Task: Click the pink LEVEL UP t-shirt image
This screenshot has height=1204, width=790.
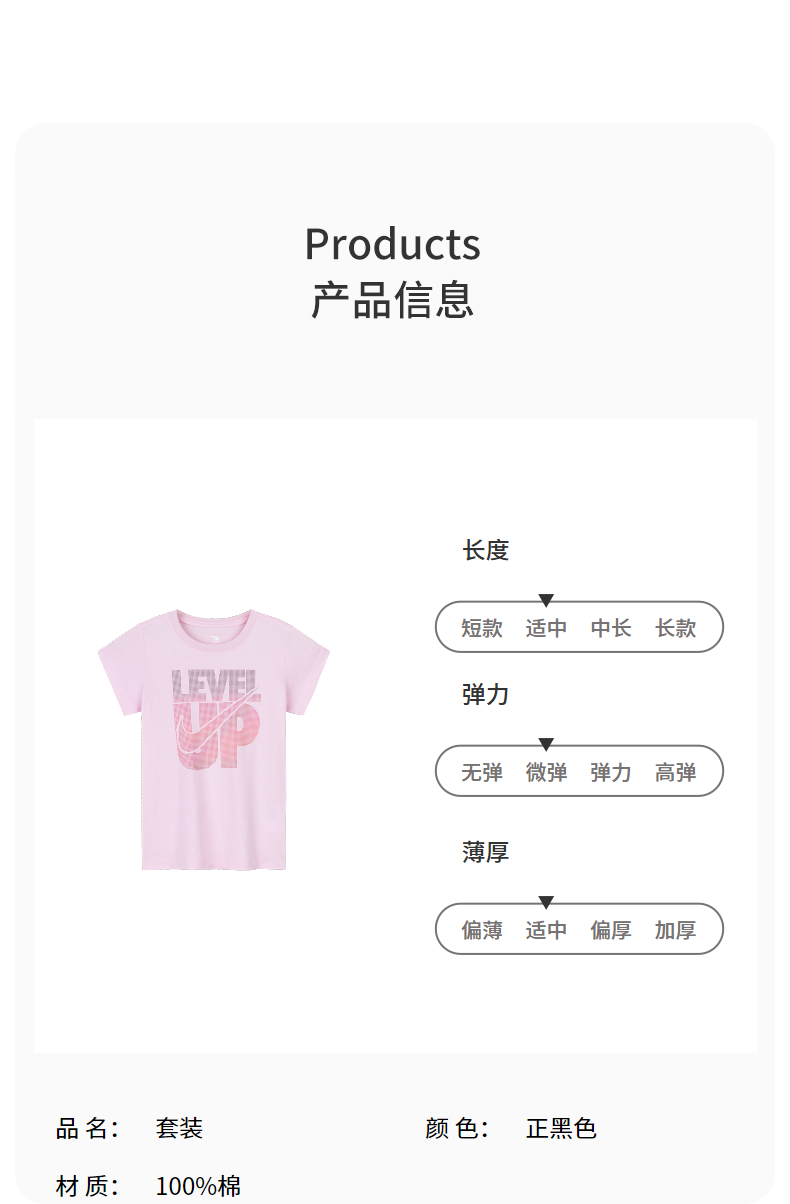Action: (213, 739)
